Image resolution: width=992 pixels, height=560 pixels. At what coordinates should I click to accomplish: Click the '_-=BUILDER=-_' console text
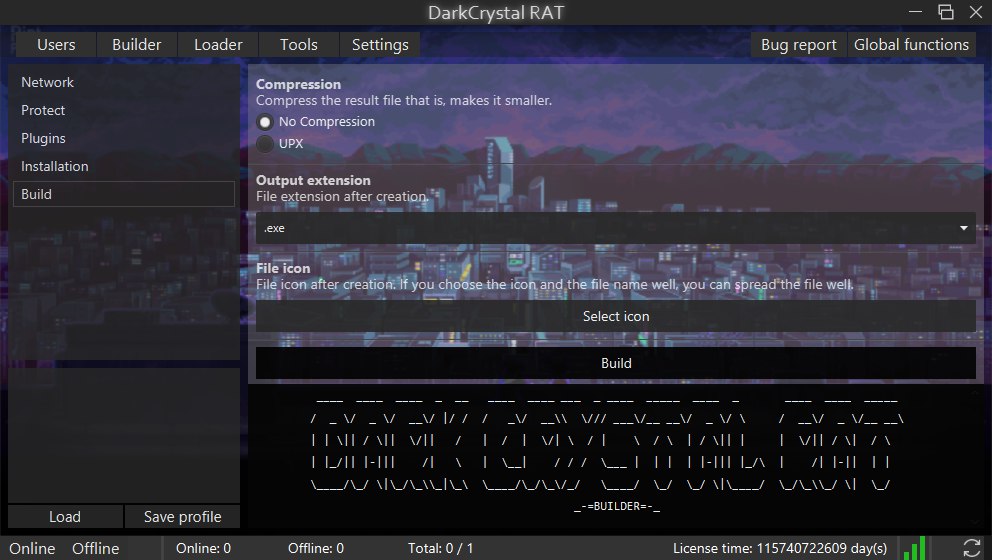coord(617,506)
